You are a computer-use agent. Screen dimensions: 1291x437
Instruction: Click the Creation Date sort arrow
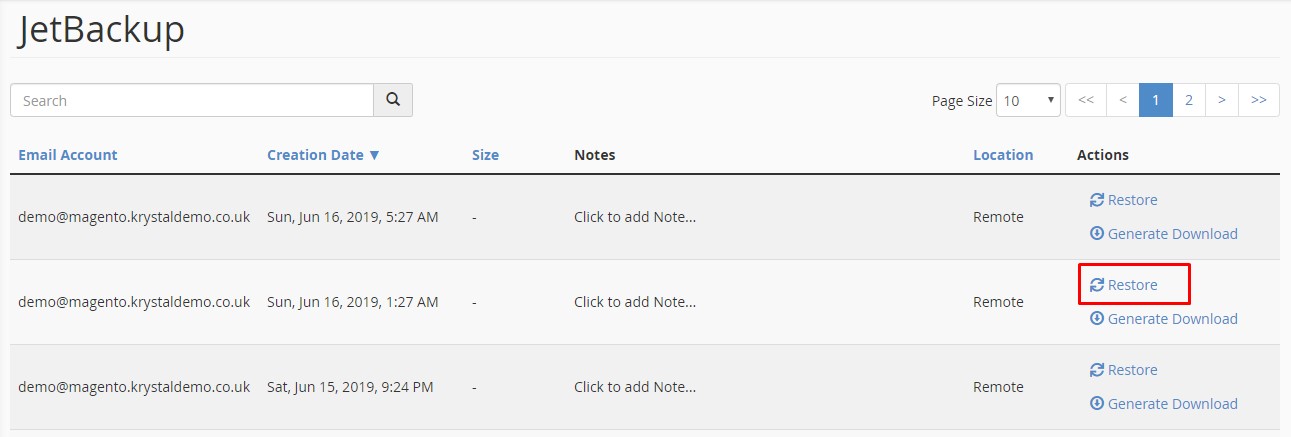tap(374, 155)
